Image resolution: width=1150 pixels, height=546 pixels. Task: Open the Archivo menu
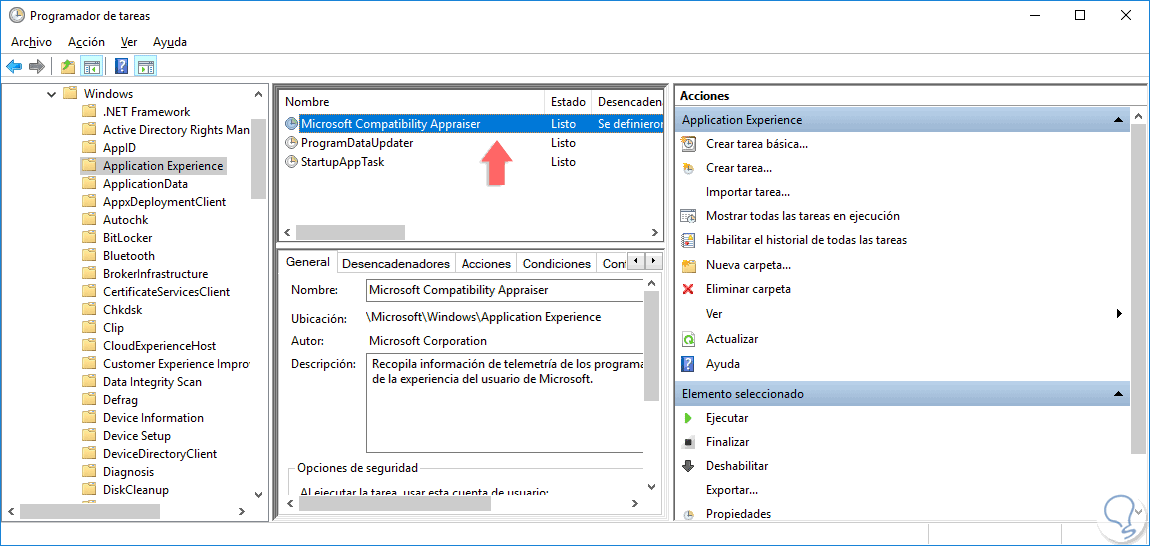(x=31, y=42)
